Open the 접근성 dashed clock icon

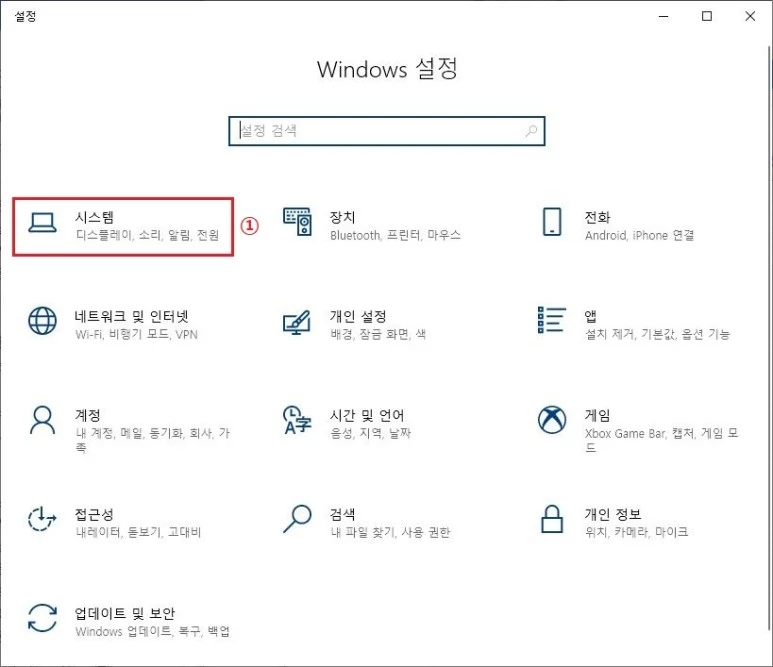(x=42, y=519)
